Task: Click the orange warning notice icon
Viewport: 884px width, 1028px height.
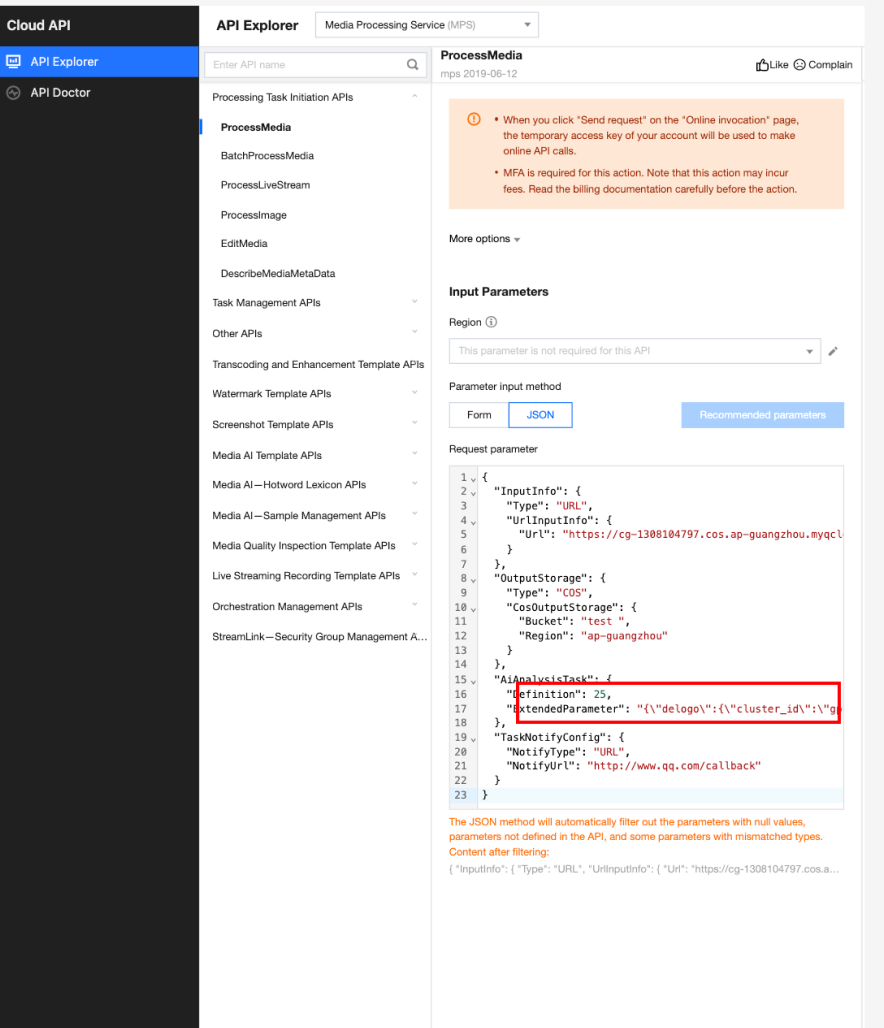Action: tap(473, 119)
